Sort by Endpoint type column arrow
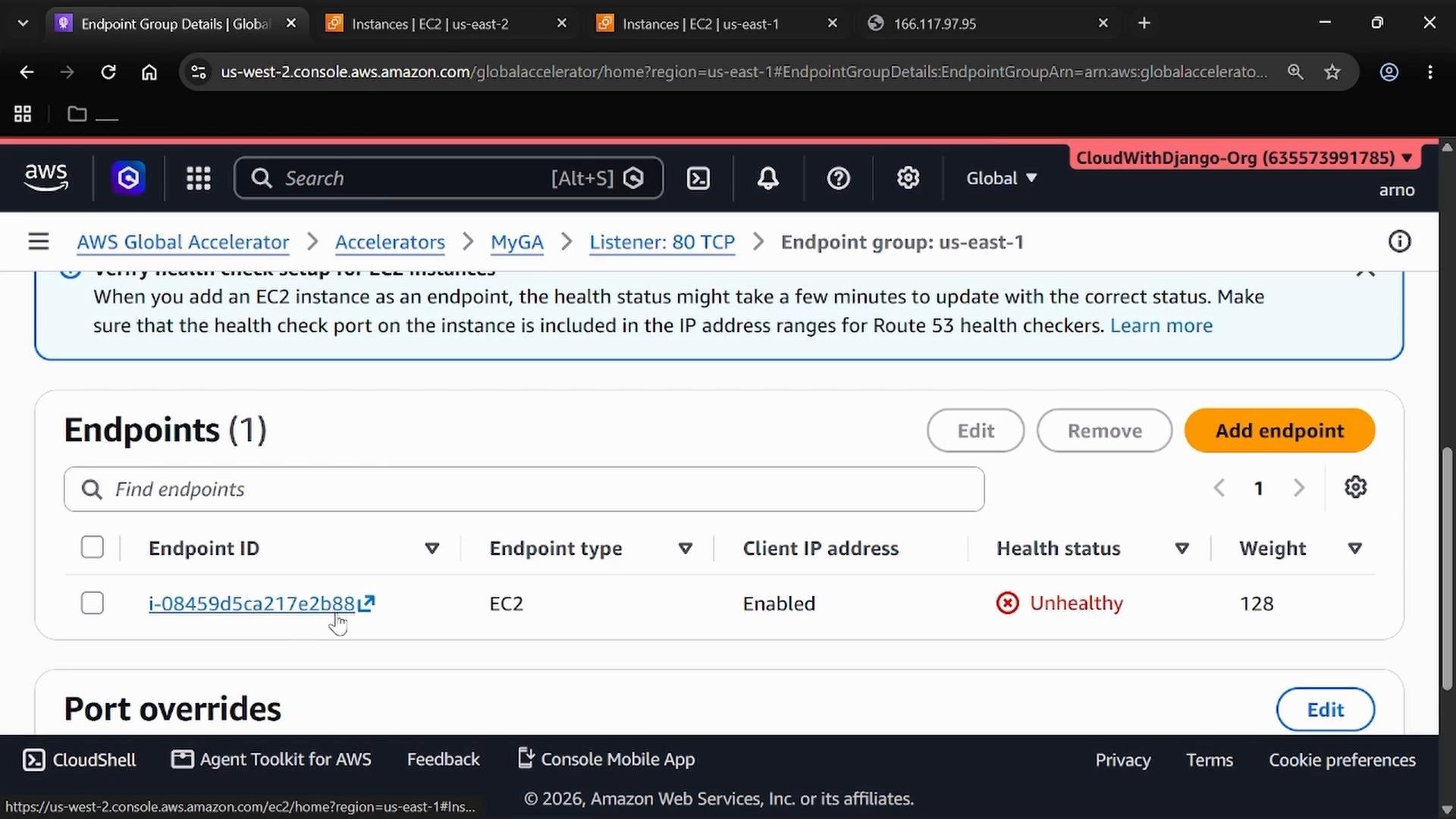Screen dimensions: 1456x819 686,548
